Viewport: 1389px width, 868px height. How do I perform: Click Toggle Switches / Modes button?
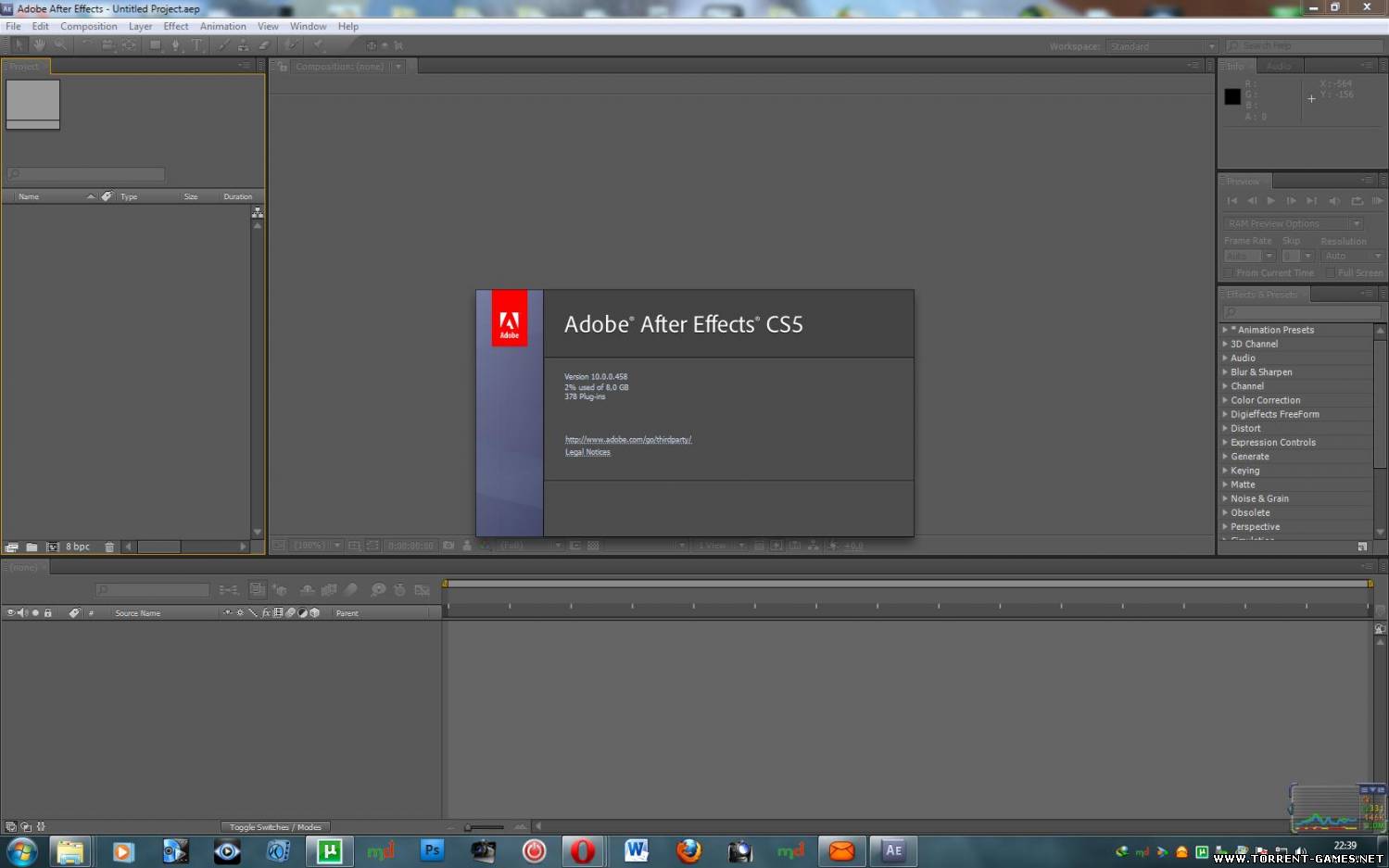point(275,827)
